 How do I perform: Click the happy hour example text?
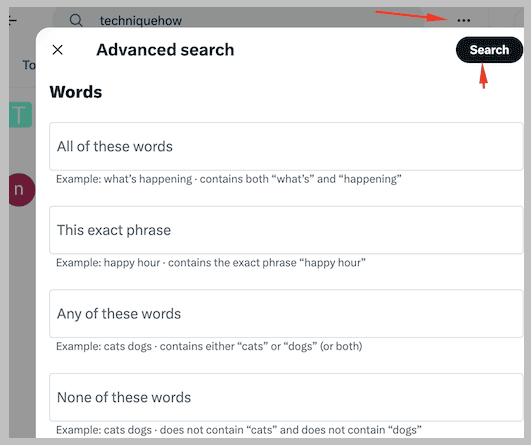(211, 262)
